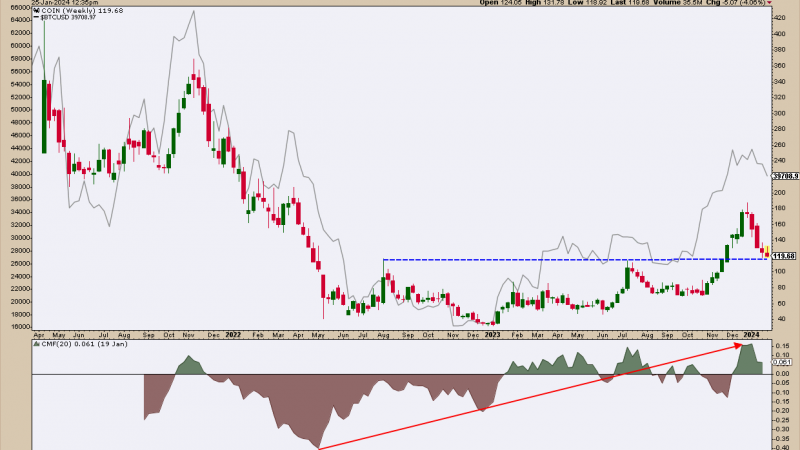
Task: Click the CMF(20) 0.061 (19 Jan) label
Action: (84, 344)
